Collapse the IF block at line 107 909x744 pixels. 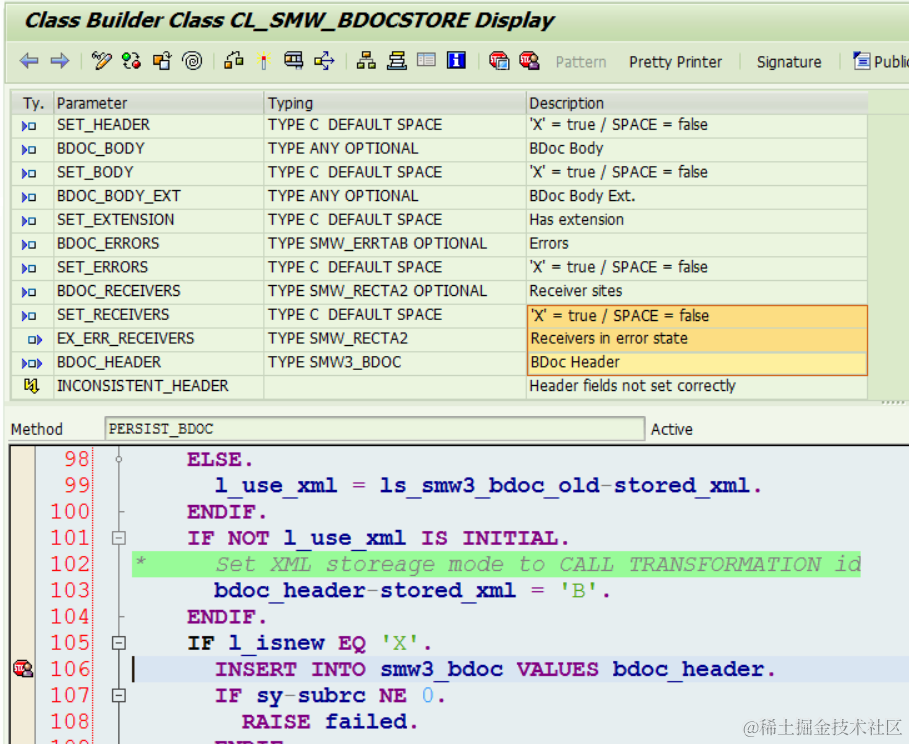click(x=119, y=695)
